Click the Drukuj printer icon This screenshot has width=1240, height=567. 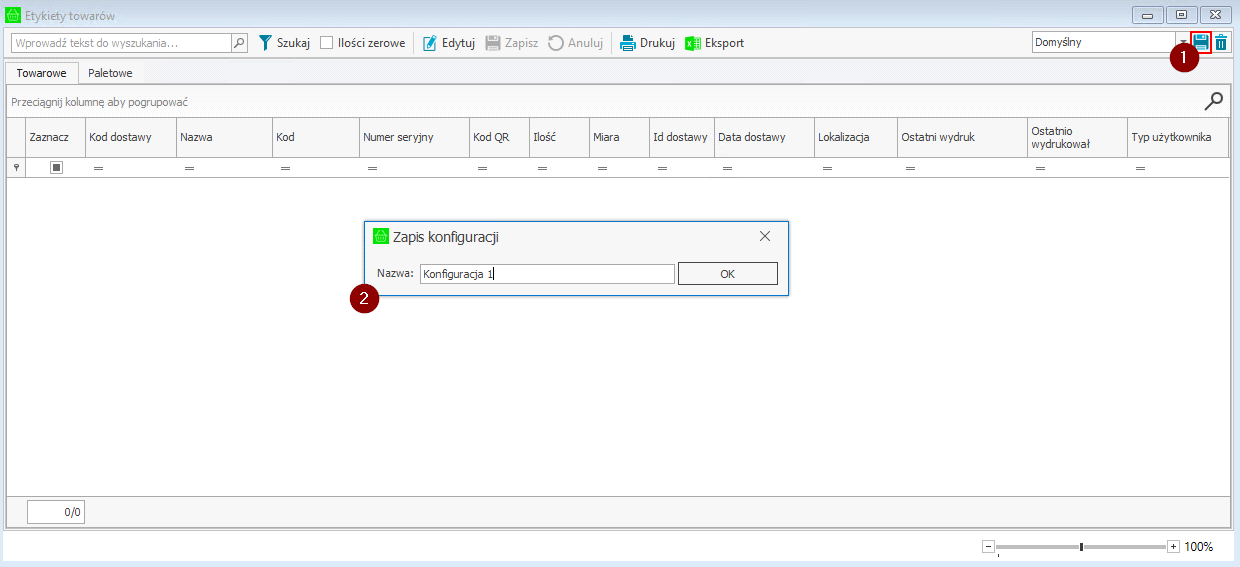628,43
